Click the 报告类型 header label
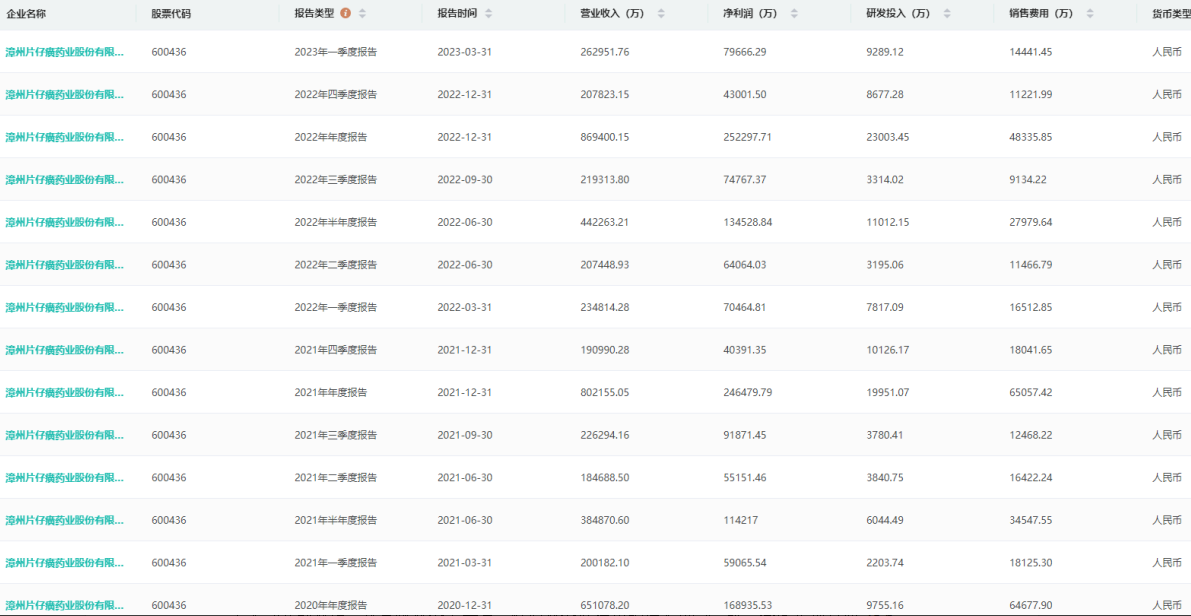 314,14
